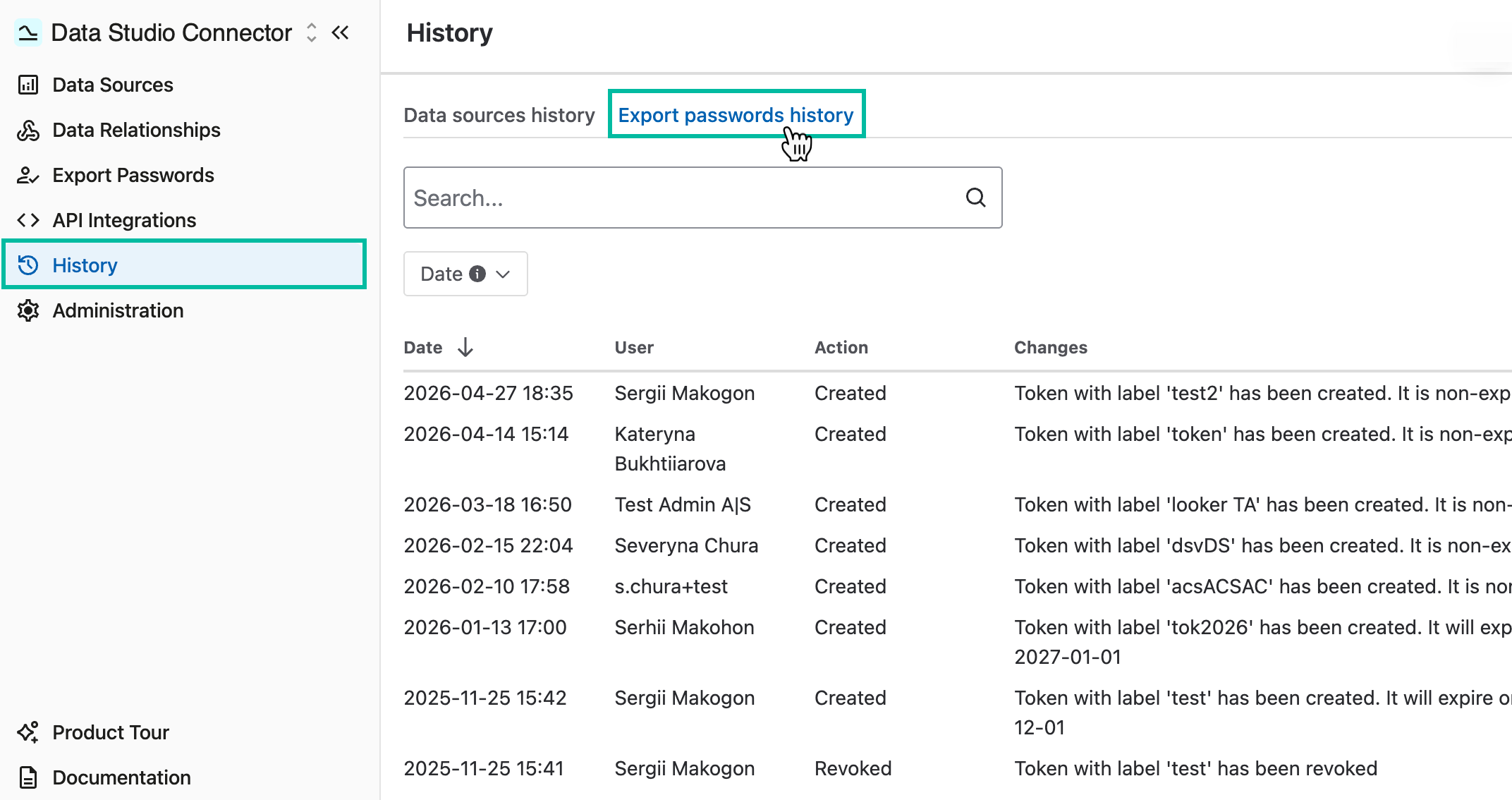Click the History clock icon
Screen dimensions: 1512x800
tap(28, 265)
